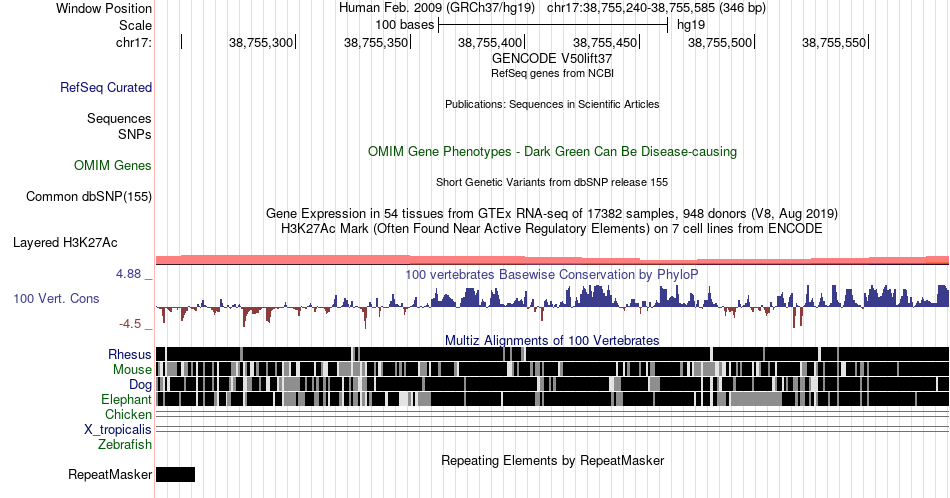Click the 38,755,550 ruler position
Viewport: 950px width, 498px height.
(x=834, y=42)
